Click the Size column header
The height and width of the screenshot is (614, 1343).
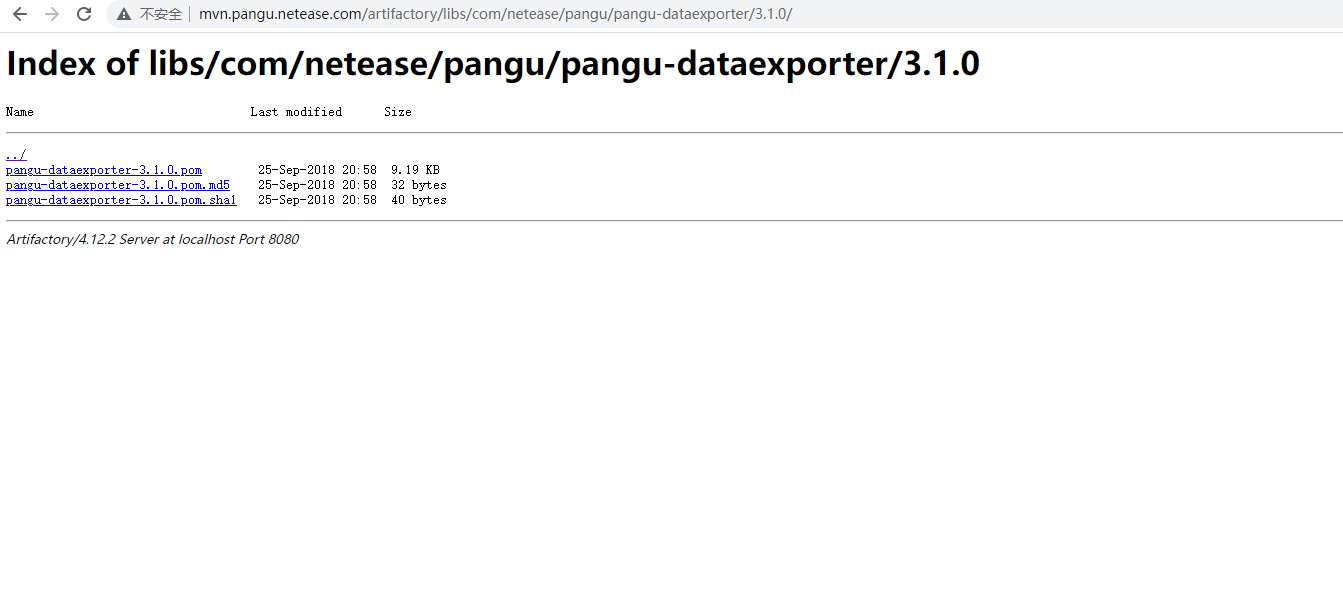(398, 112)
